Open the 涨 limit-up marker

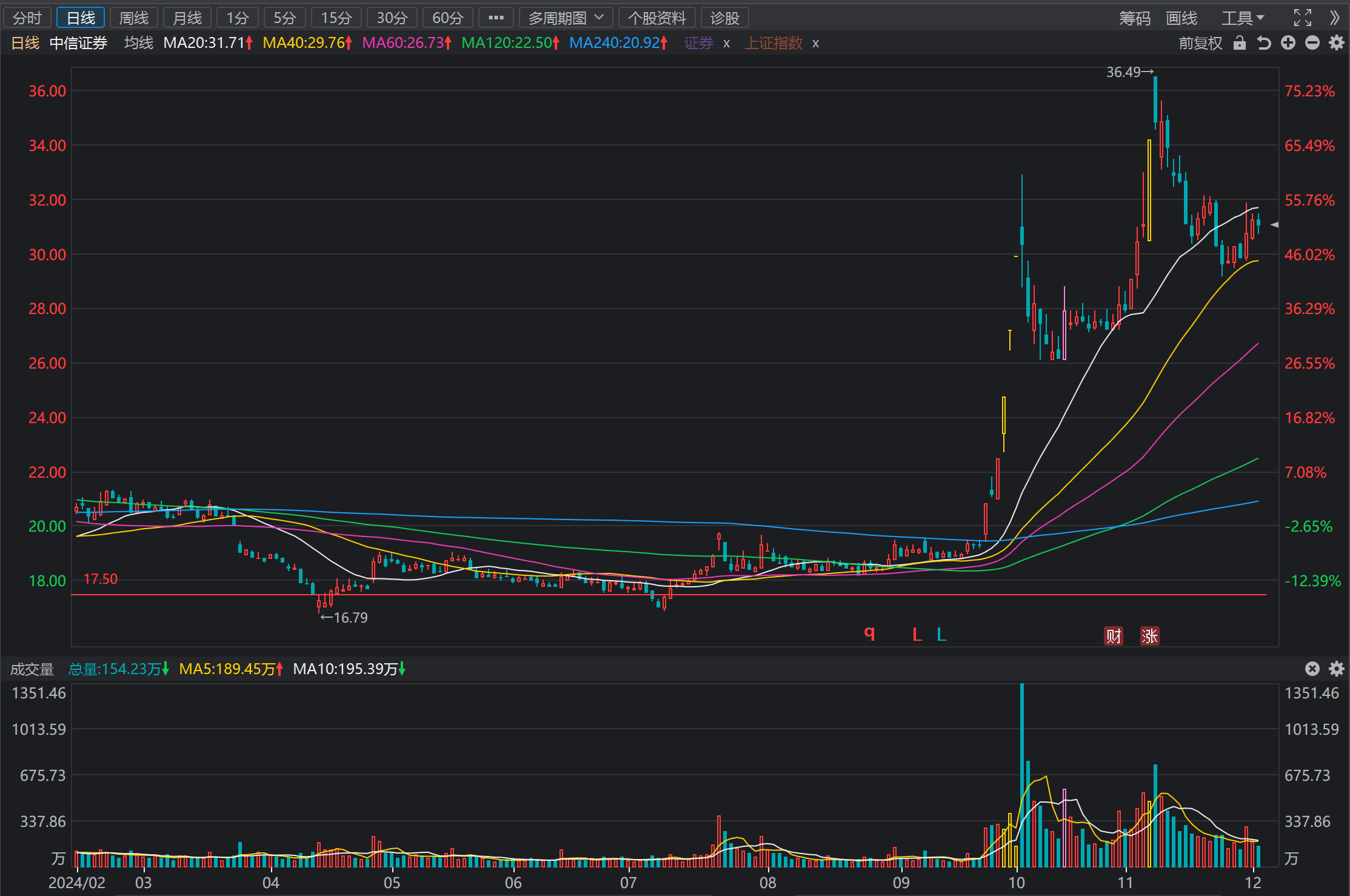(1150, 636)
